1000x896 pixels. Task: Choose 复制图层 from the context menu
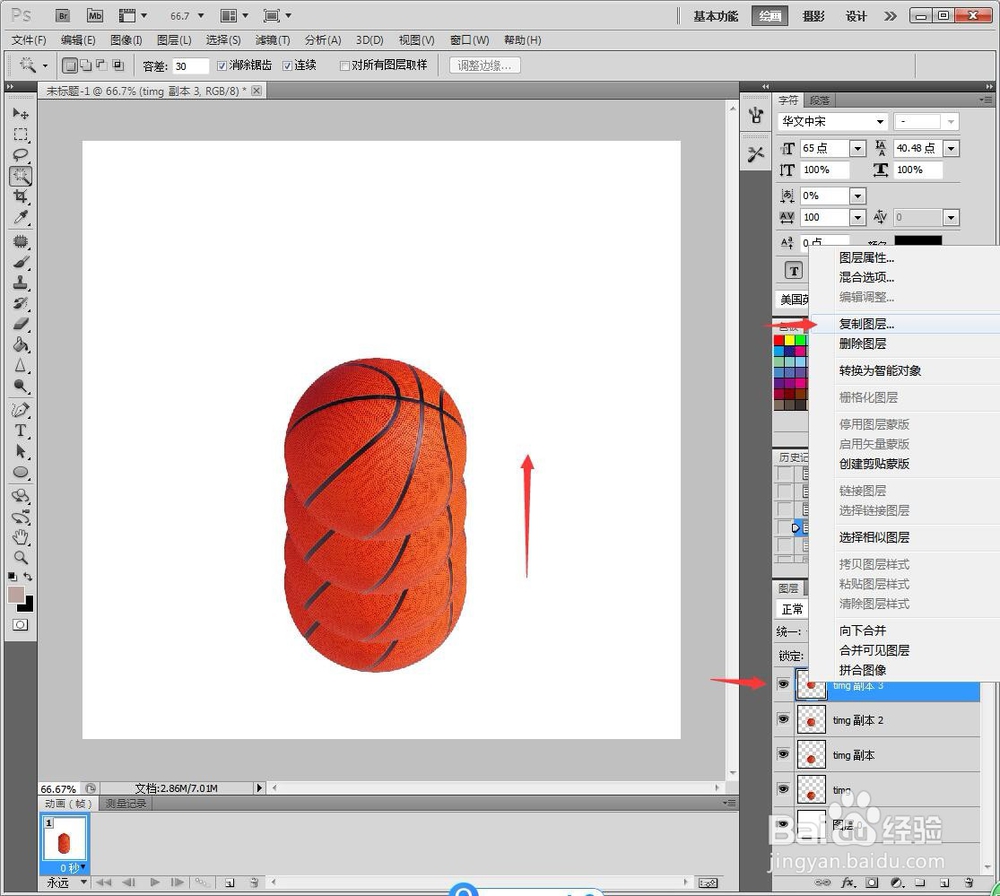tap(866, 324)
